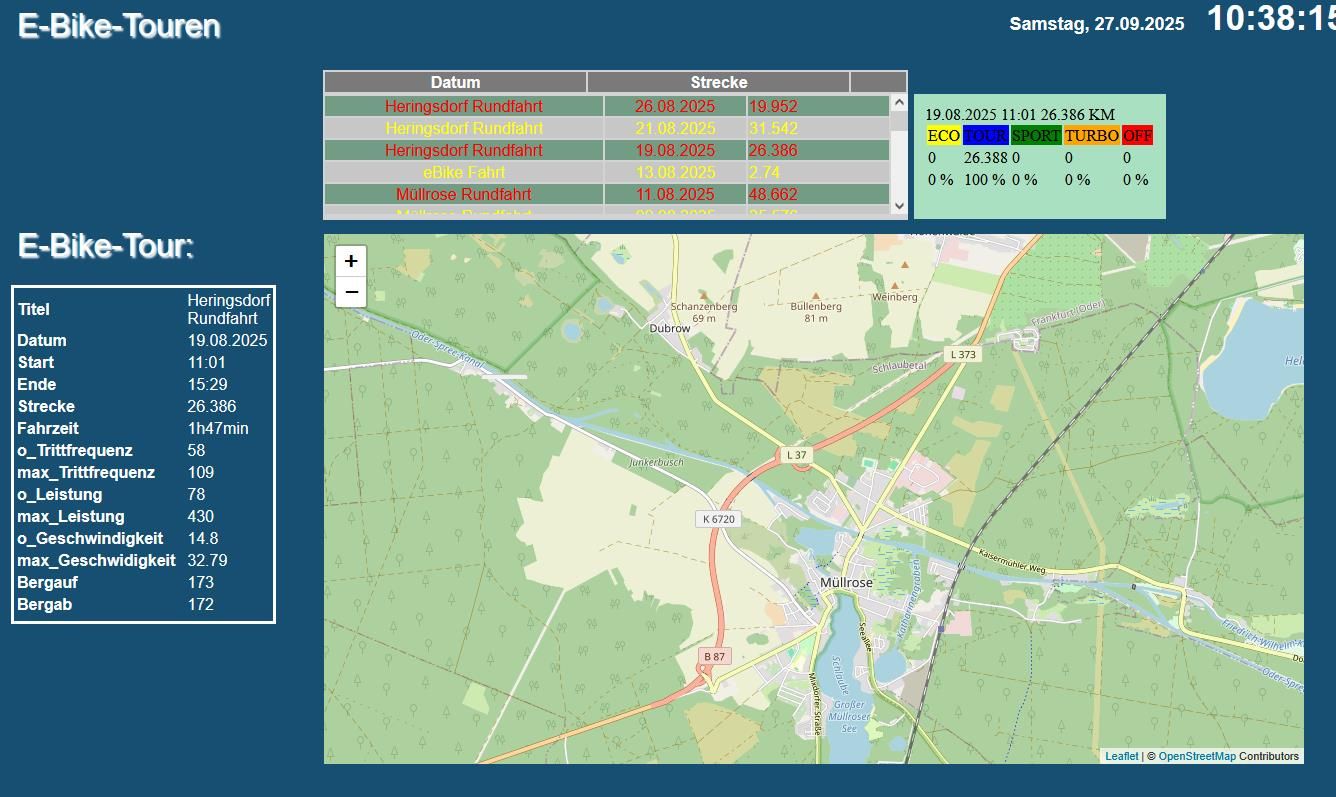Click the green SPORT mode swatch
The width and height of the screenshot is (1336, 797).
1035,135
